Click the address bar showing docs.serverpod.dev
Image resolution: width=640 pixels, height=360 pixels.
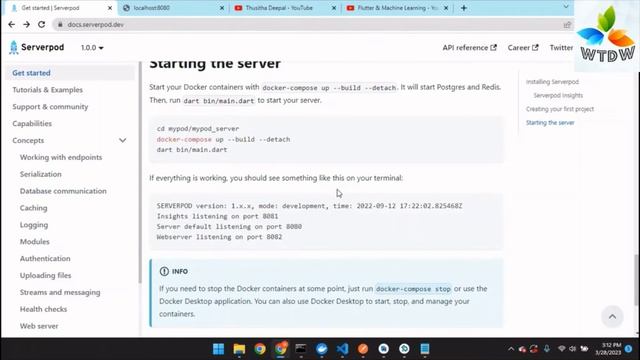click(x=310, y=24)
